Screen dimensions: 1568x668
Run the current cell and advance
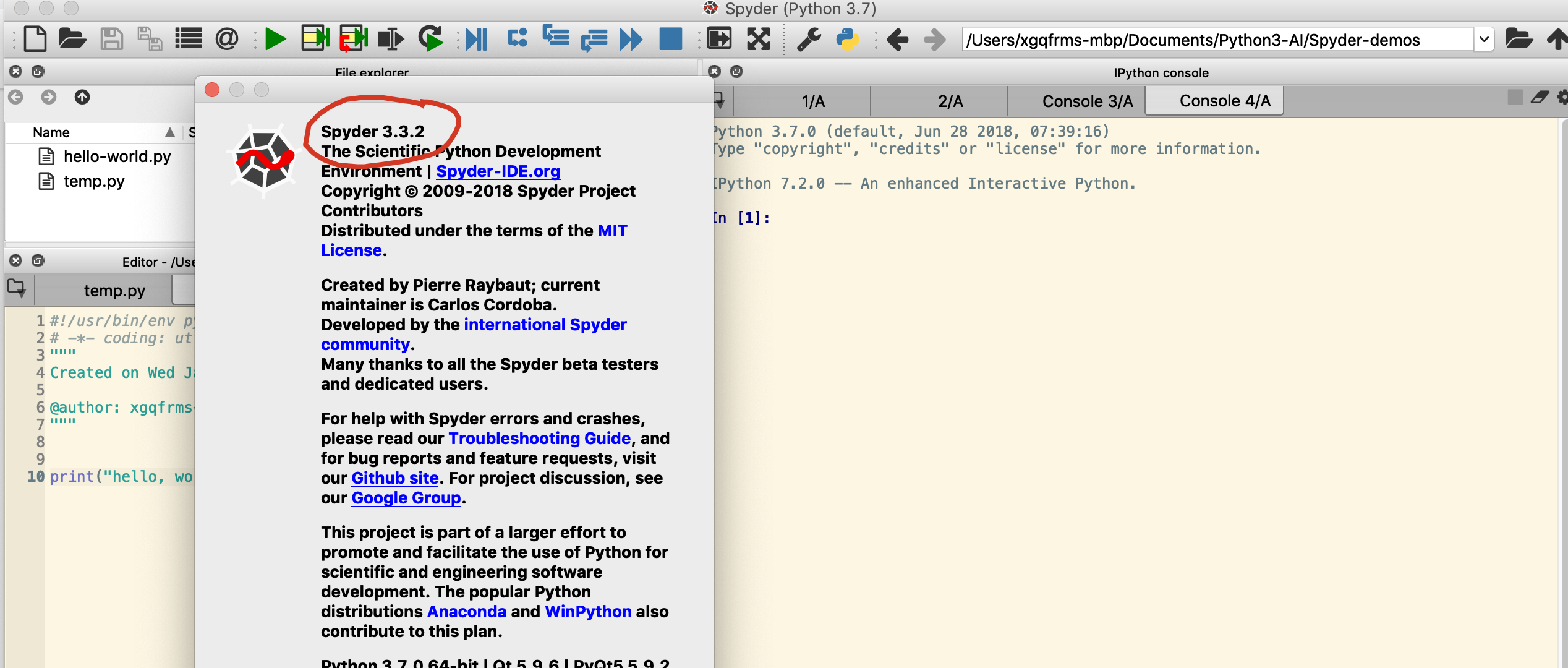[352, 38]
